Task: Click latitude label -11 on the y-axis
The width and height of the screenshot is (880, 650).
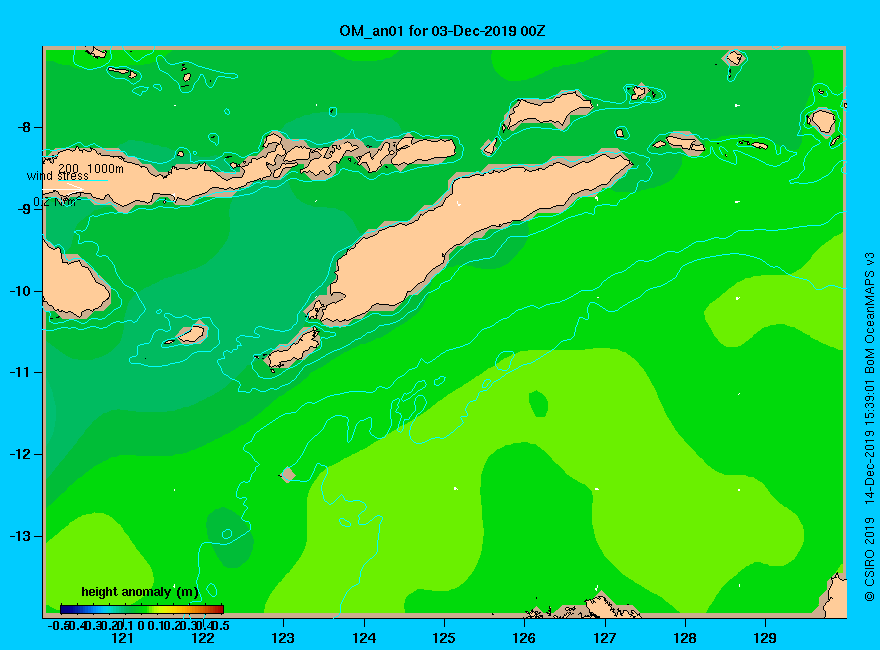Action: click(20, 372)
